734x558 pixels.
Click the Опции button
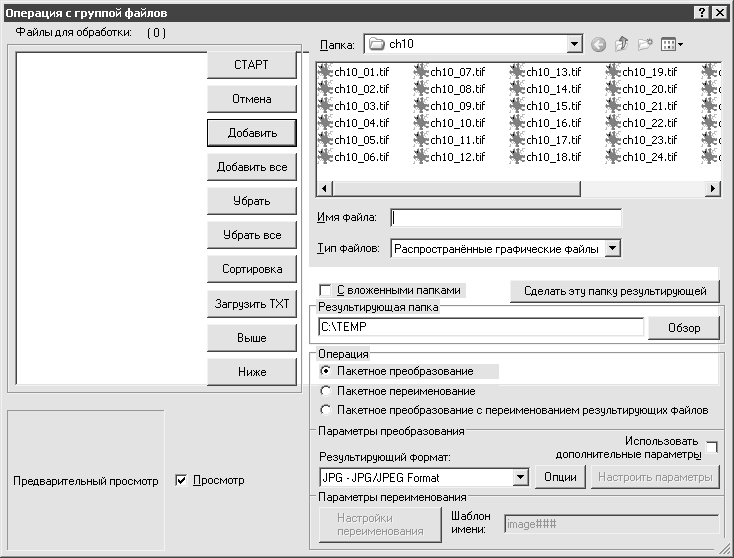tap(560, 477)
